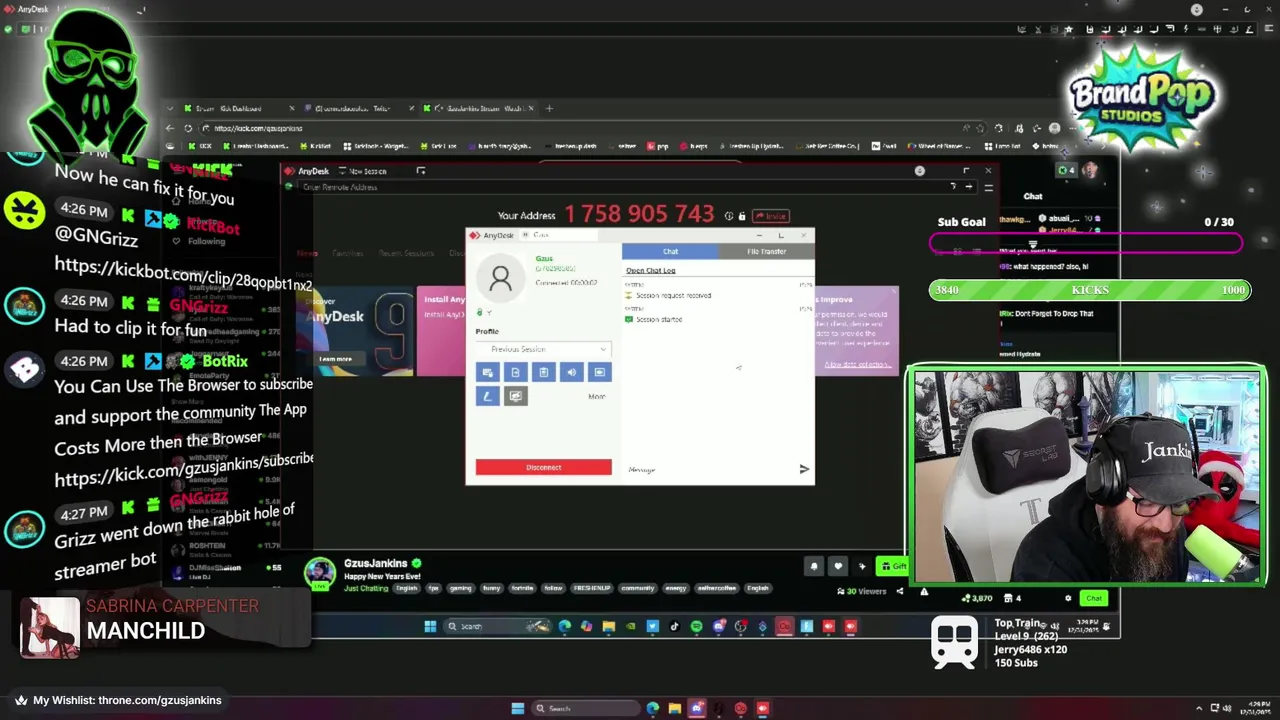Toggle sound transmission permission icon

[571, 372]
